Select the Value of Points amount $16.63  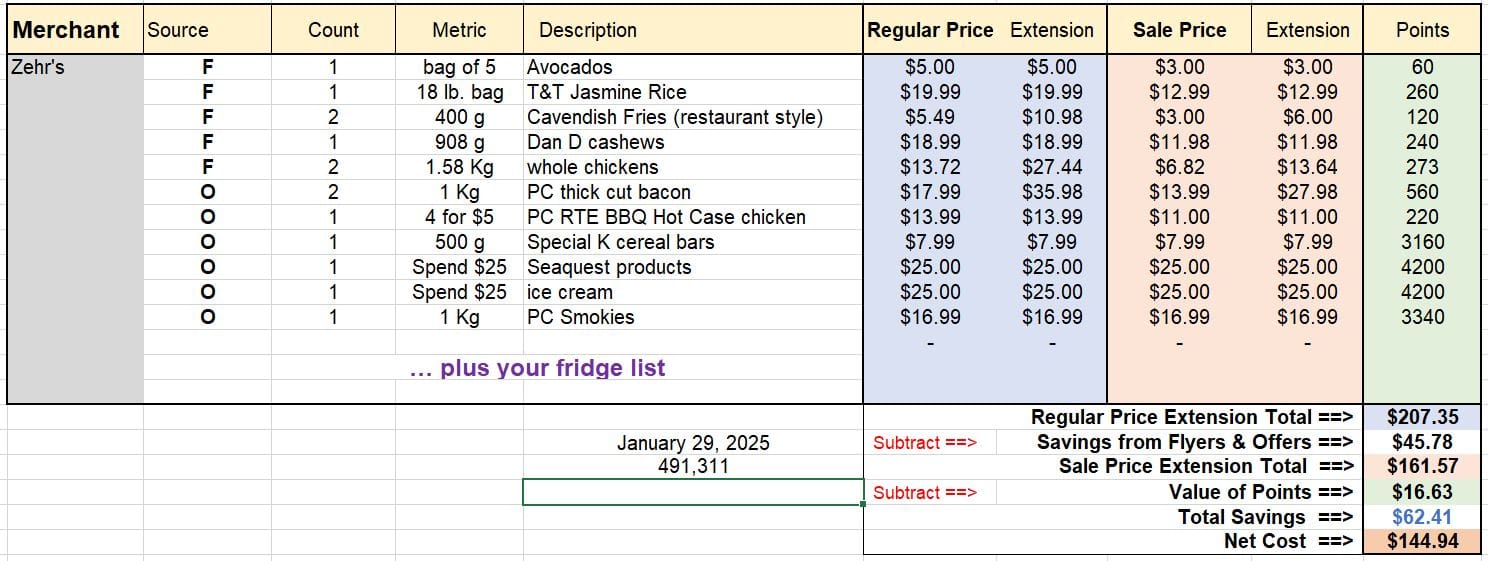(1422, 492)
